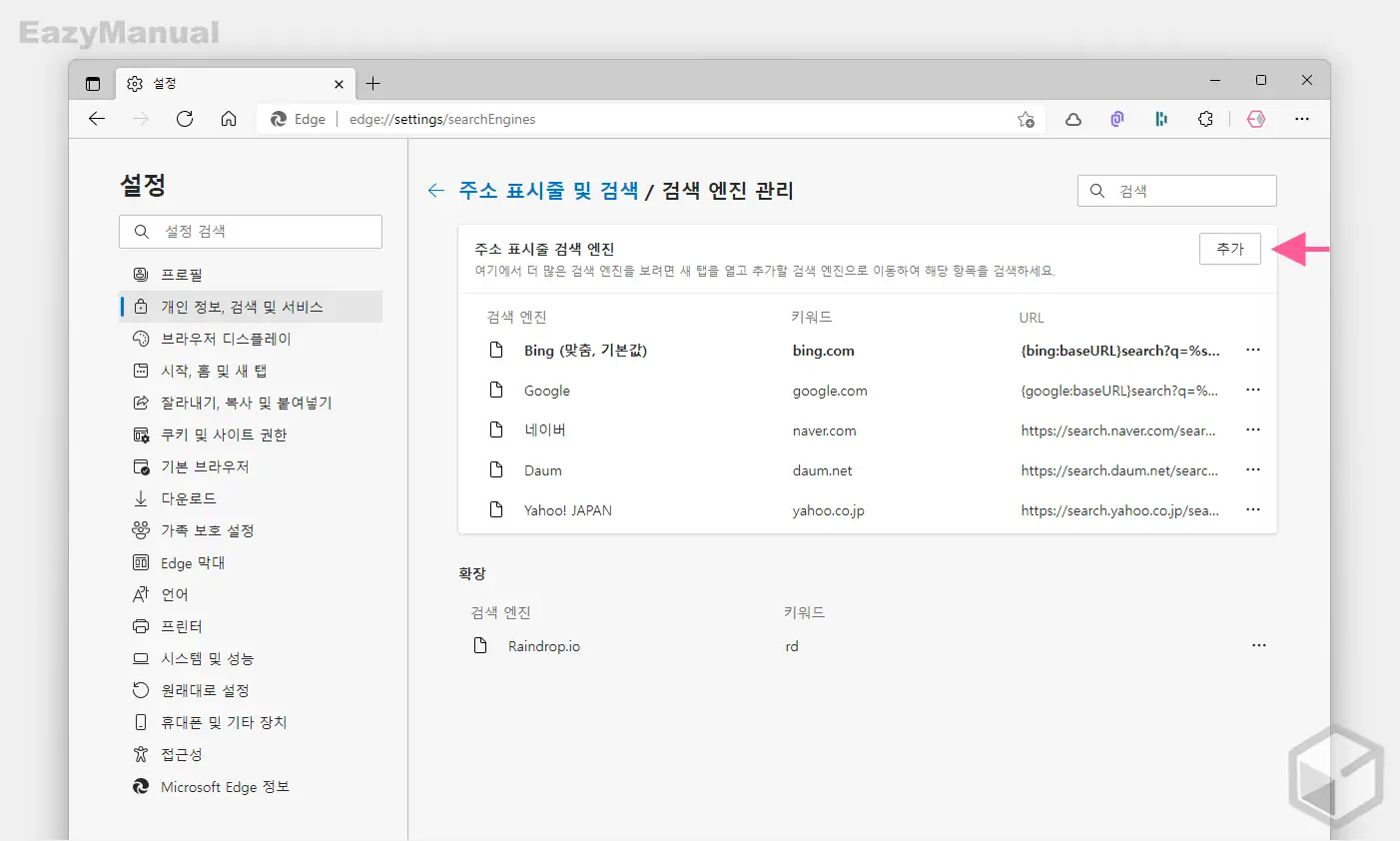Open 시스템 및 성능 settings
This screenshot has height=841, width=1400.
click(251, 658)
